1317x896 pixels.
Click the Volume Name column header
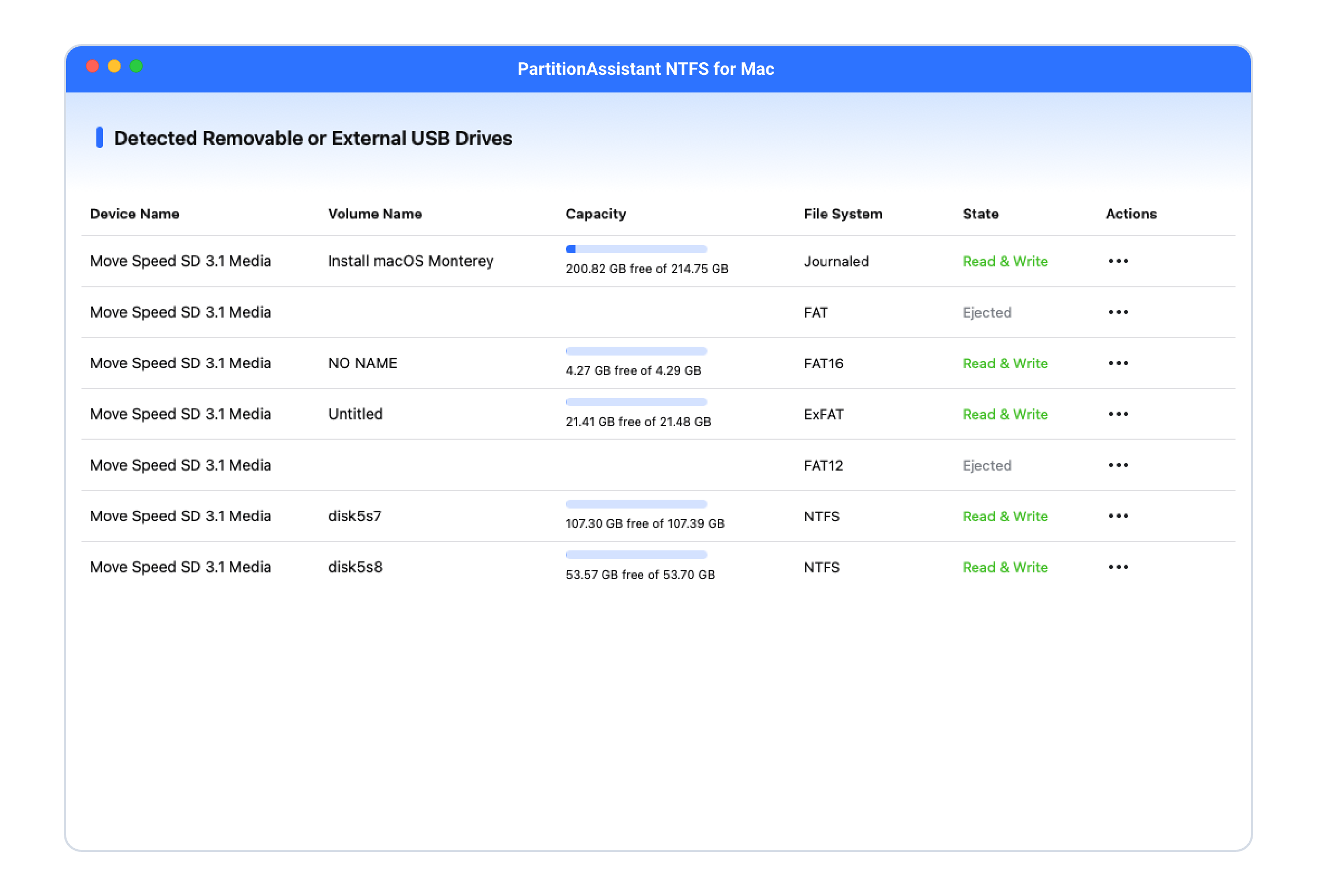point(374,214)
